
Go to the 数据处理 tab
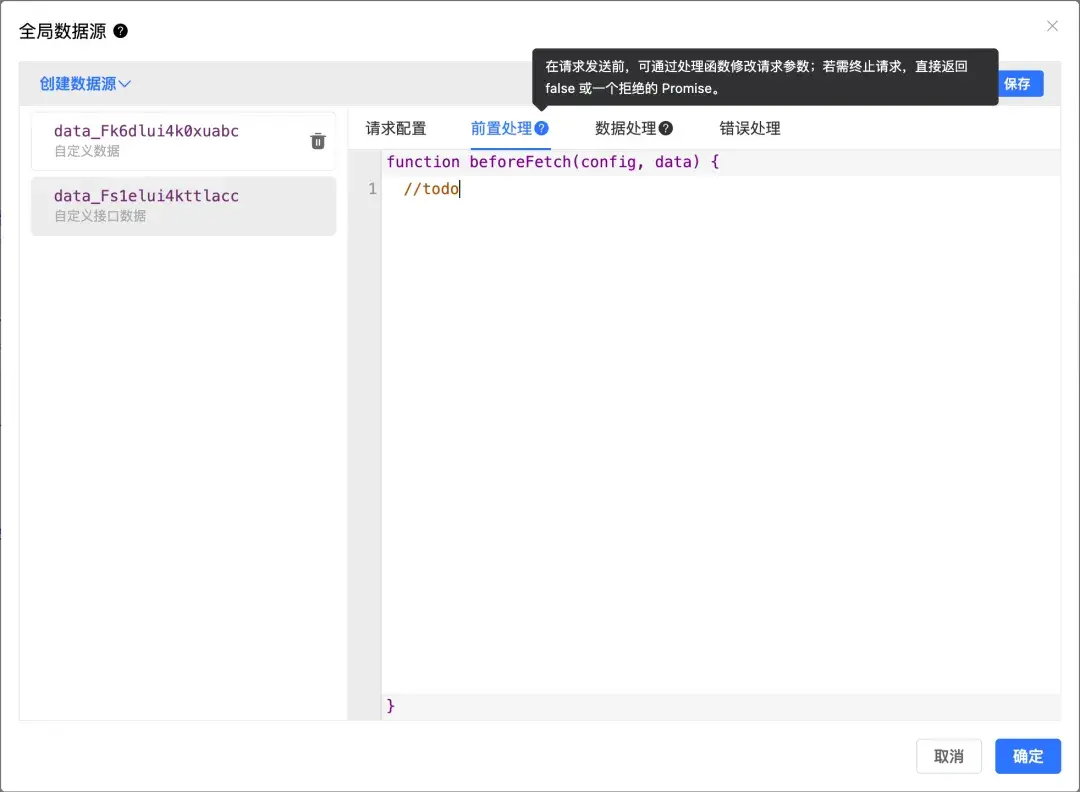[x=625, y=128]
